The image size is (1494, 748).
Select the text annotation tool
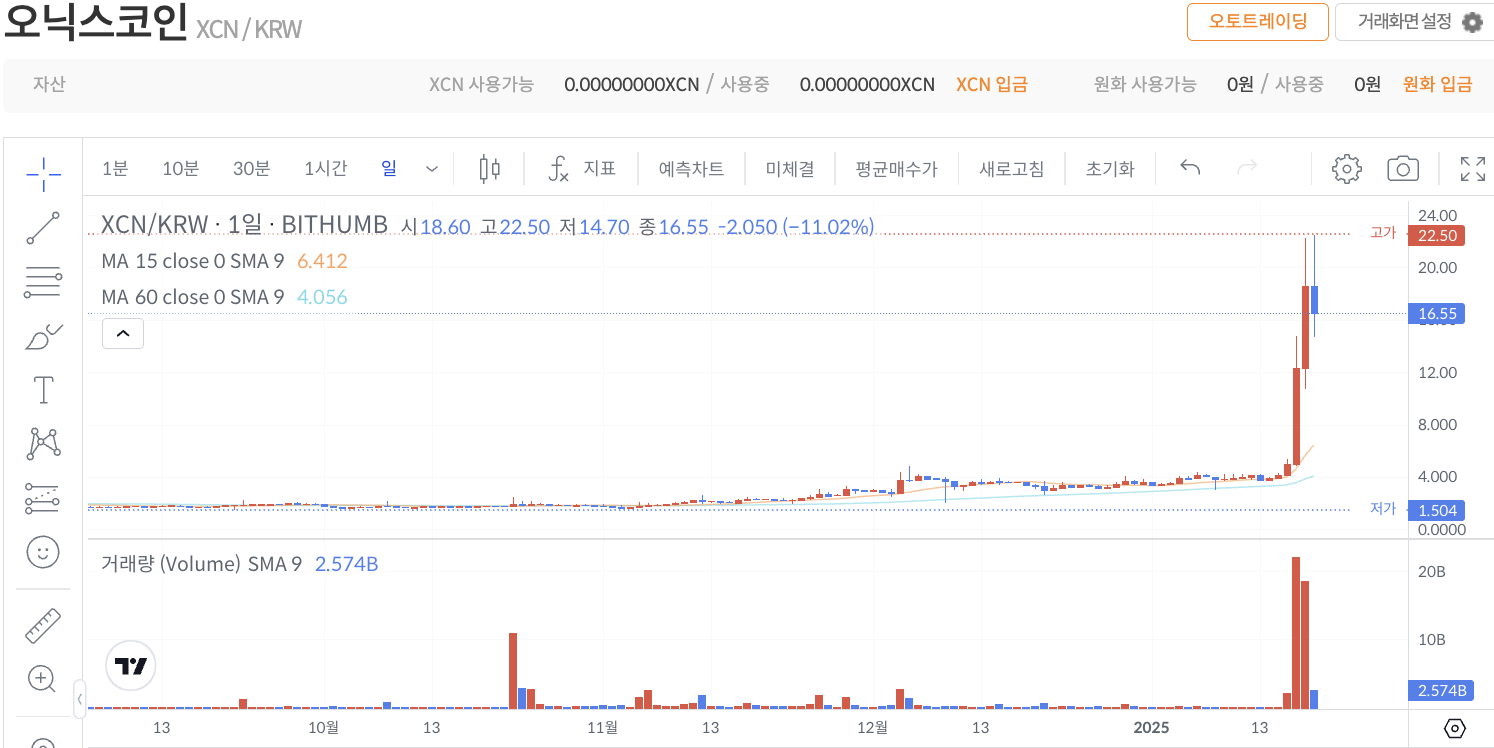pyautogui.click(x=42, y=390)
